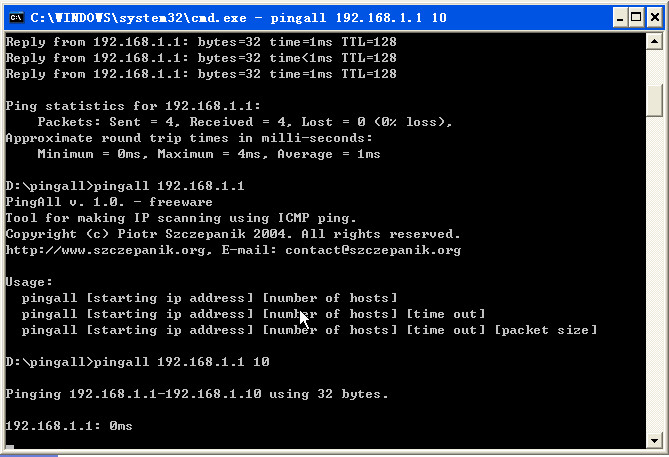Click the '192.168.1.1: 0ms' result line
Image resolution: width=669 pixels, height=457 pixels.
click(69, 426)
